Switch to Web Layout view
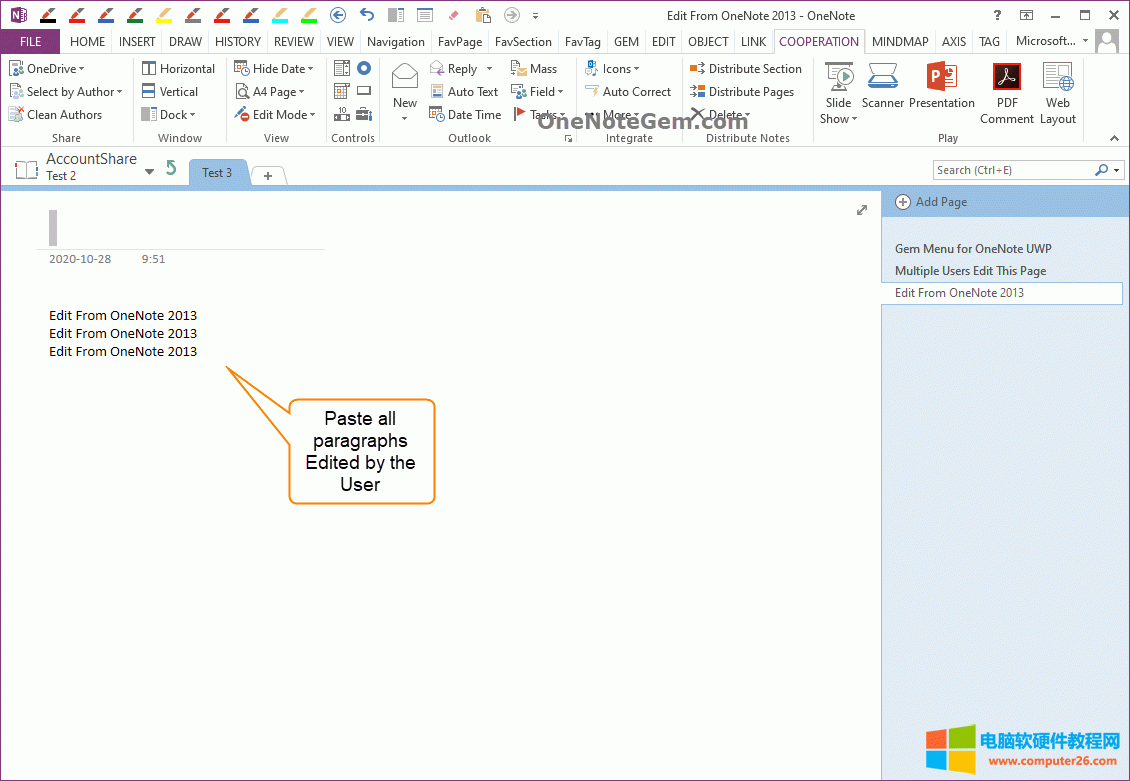 pos(1057,94)
